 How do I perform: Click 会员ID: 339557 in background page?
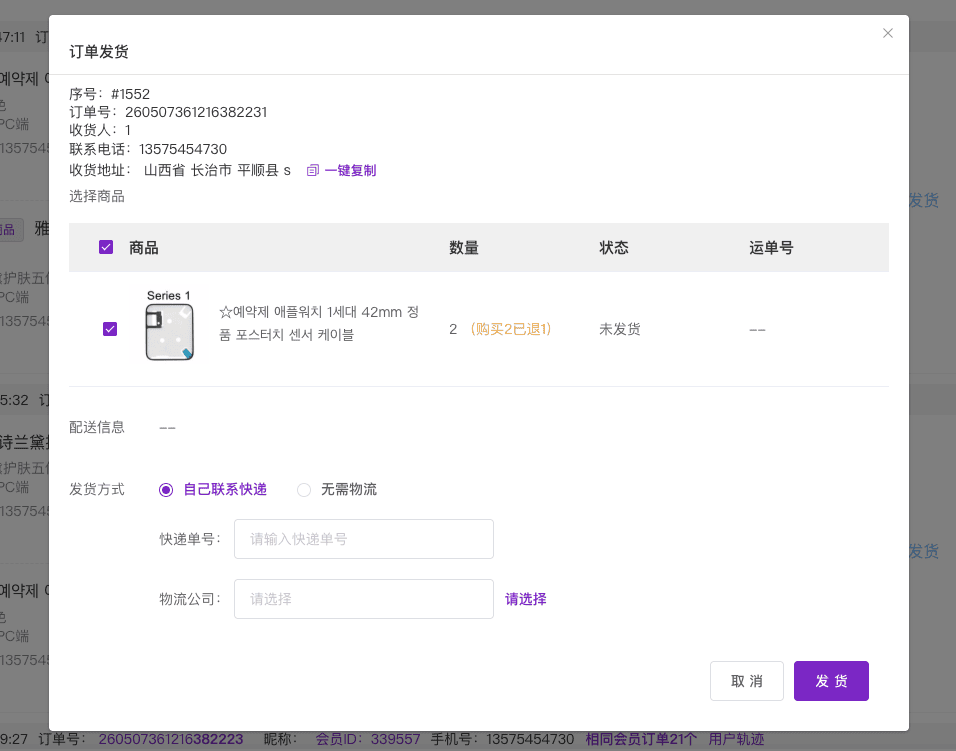pos(368,739)
